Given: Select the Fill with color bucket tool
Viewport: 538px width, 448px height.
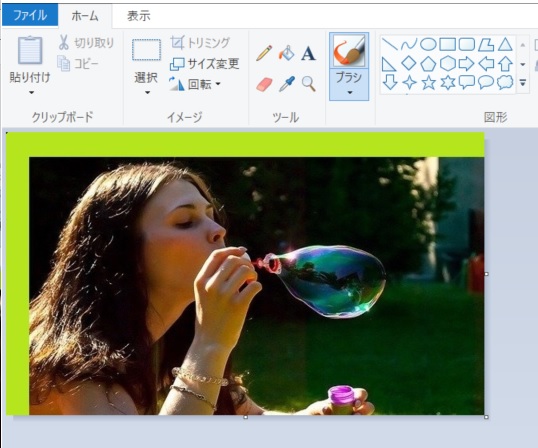Looking at the screenshot, I should pos(286,53).
